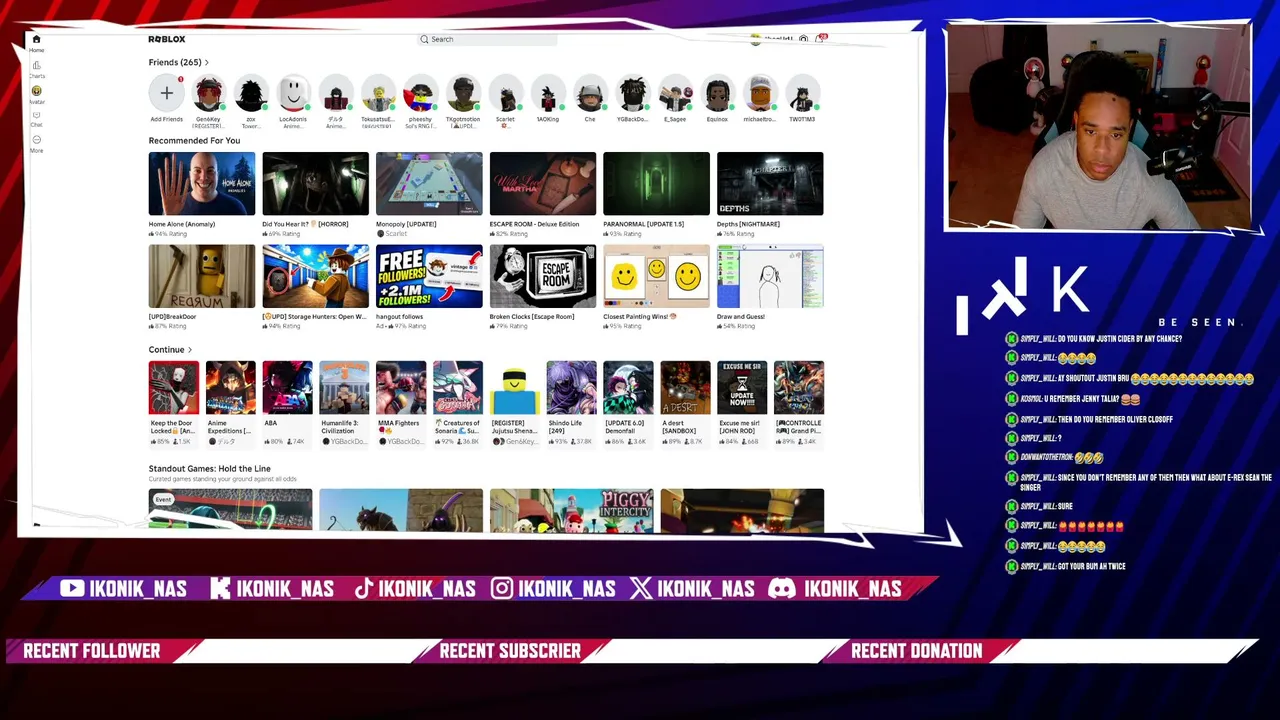
Task: Continue playing [UPDATE 6.0] Demonfall
Action: (x=628, y=388)
